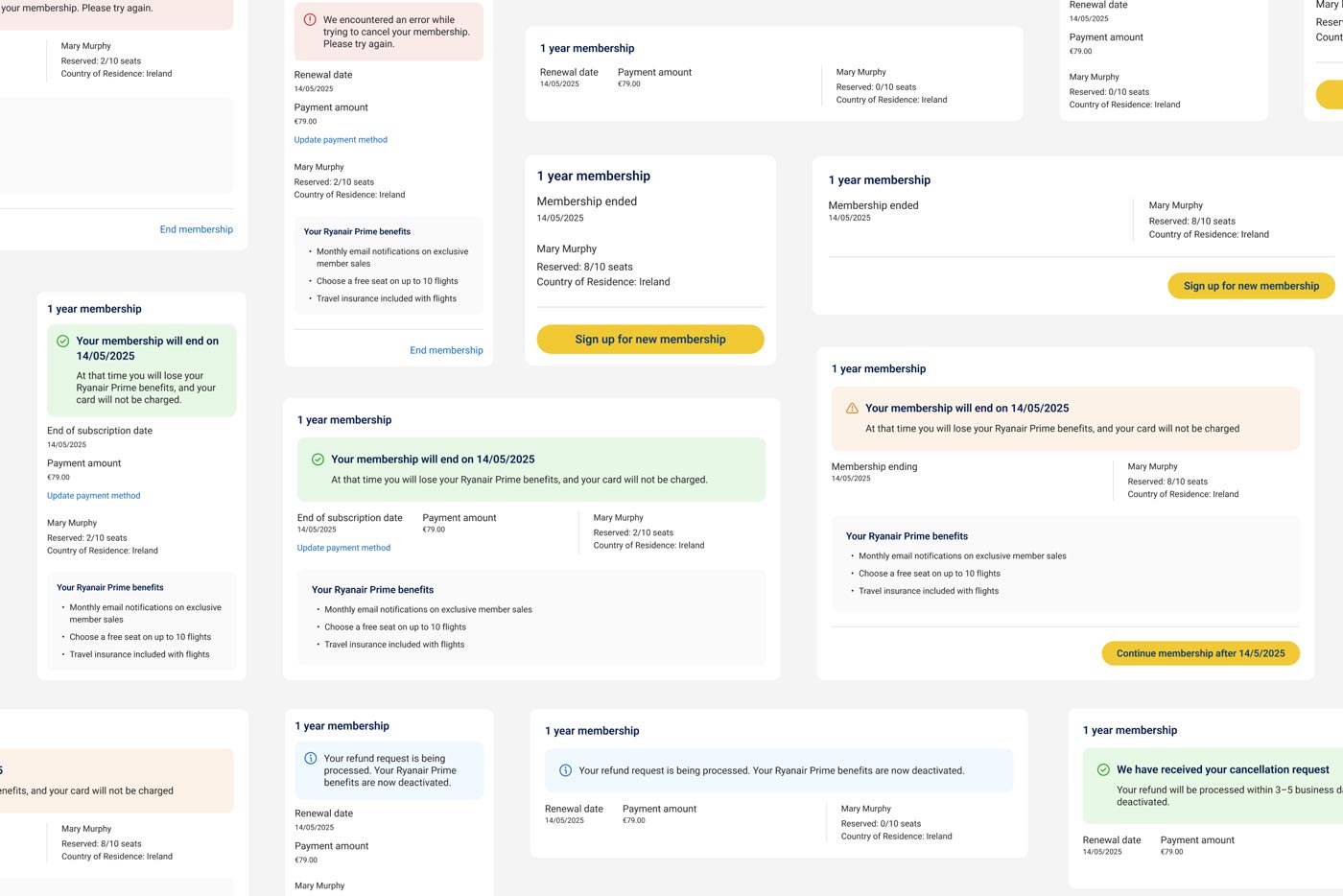Viewport: 1343px width, 896px height.
Task: Click End membership below the Ryanair Prime benefits list
Action: pyautogui.click(x=446, y=350)
